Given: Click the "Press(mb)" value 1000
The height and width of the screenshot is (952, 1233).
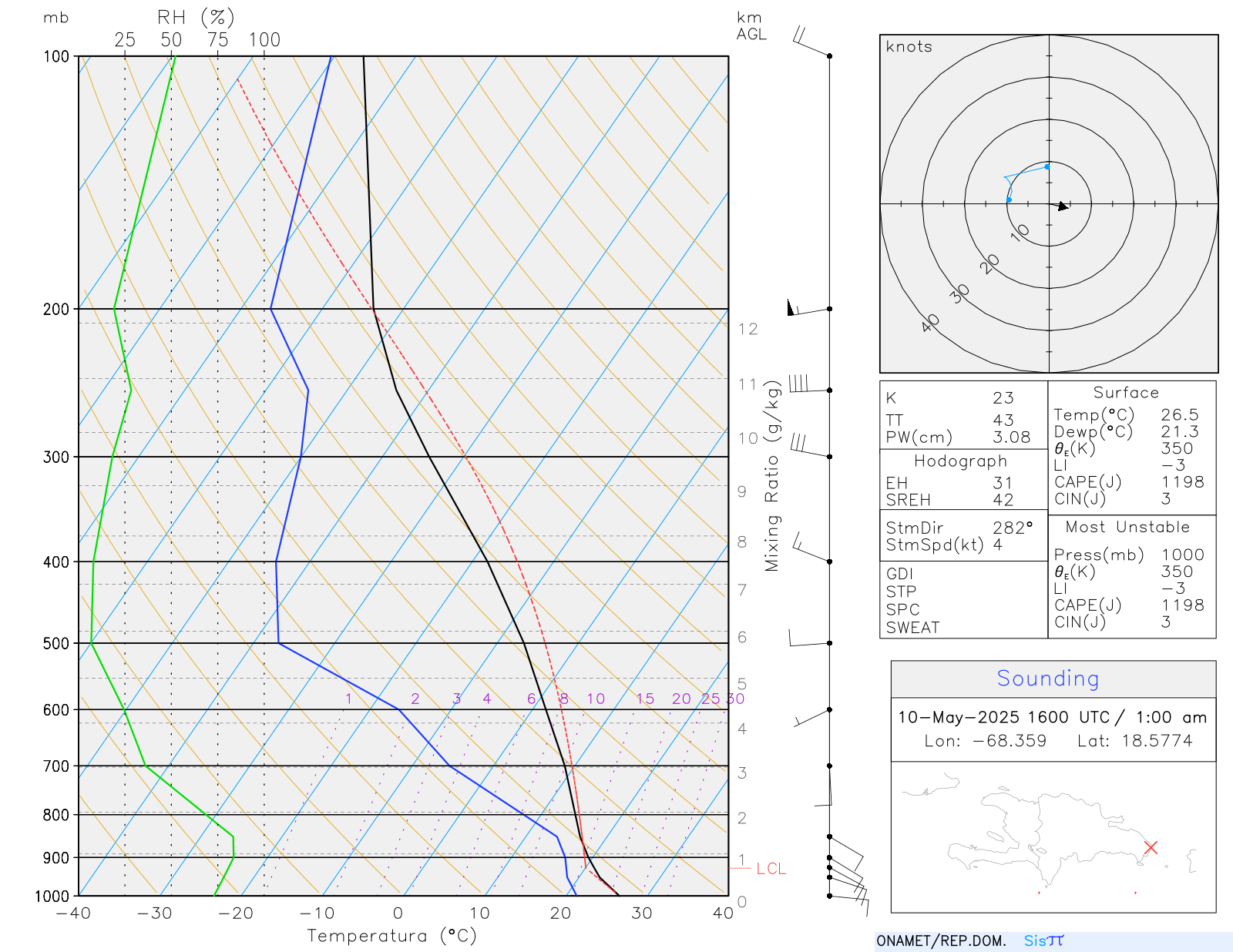Looking at the screenshot, I should coord(1182,555).
